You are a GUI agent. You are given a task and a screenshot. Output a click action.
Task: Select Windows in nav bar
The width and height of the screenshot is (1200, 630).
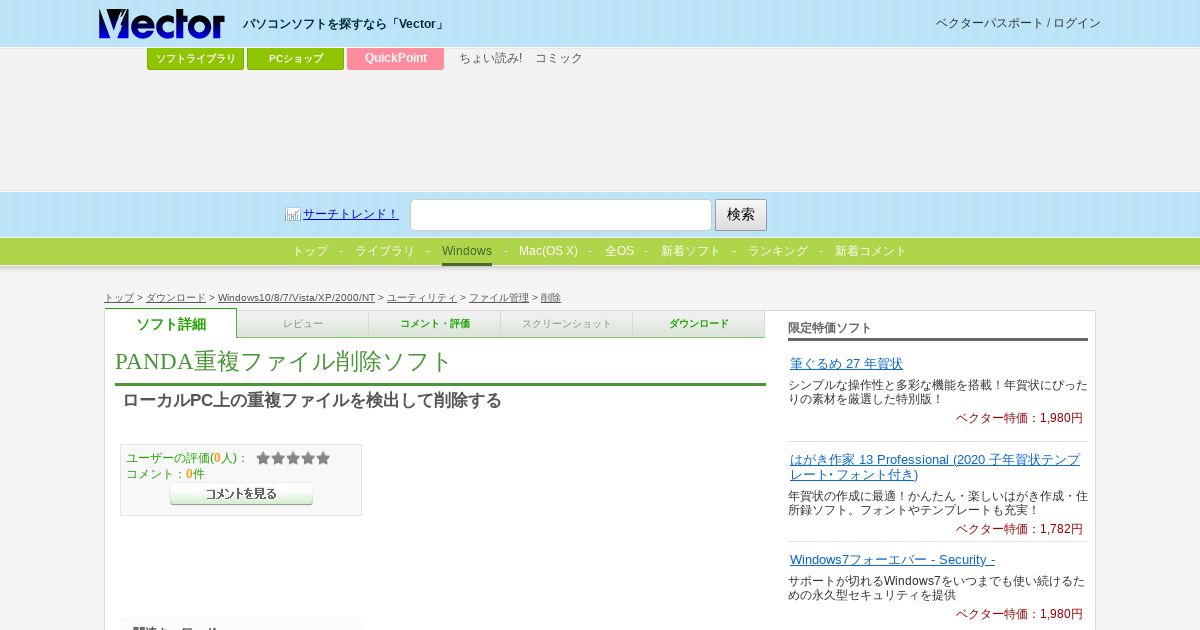[x=467, y=251]
